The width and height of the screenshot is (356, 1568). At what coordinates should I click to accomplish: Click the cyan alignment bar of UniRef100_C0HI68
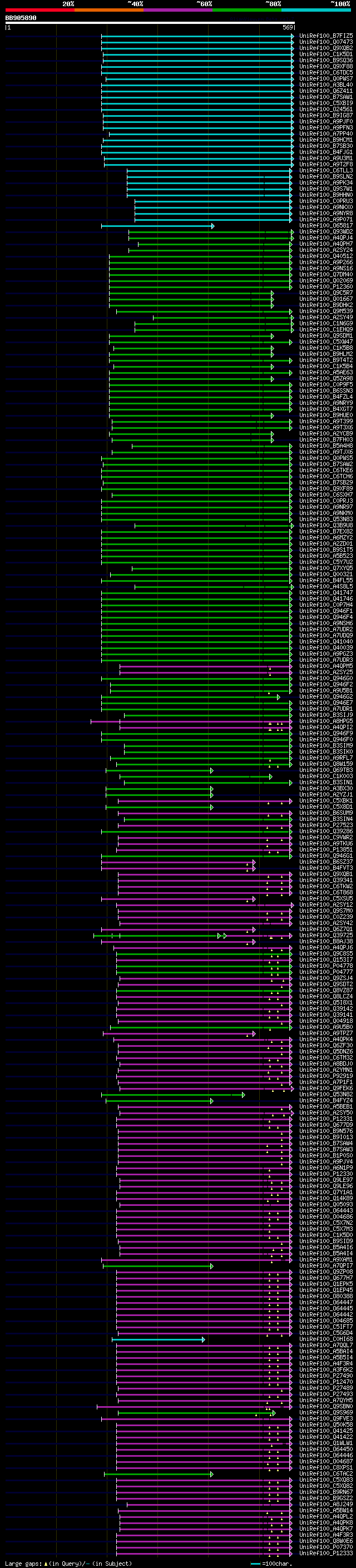click(158, 1338)
